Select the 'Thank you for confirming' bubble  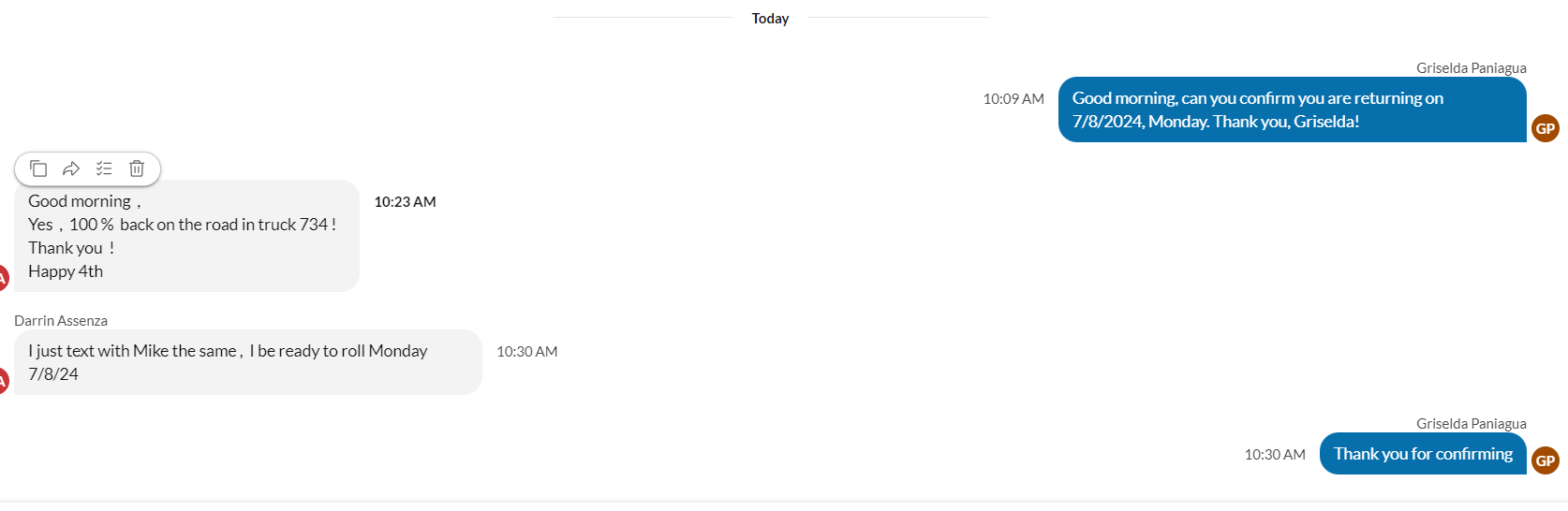[x=1423, y=454]
